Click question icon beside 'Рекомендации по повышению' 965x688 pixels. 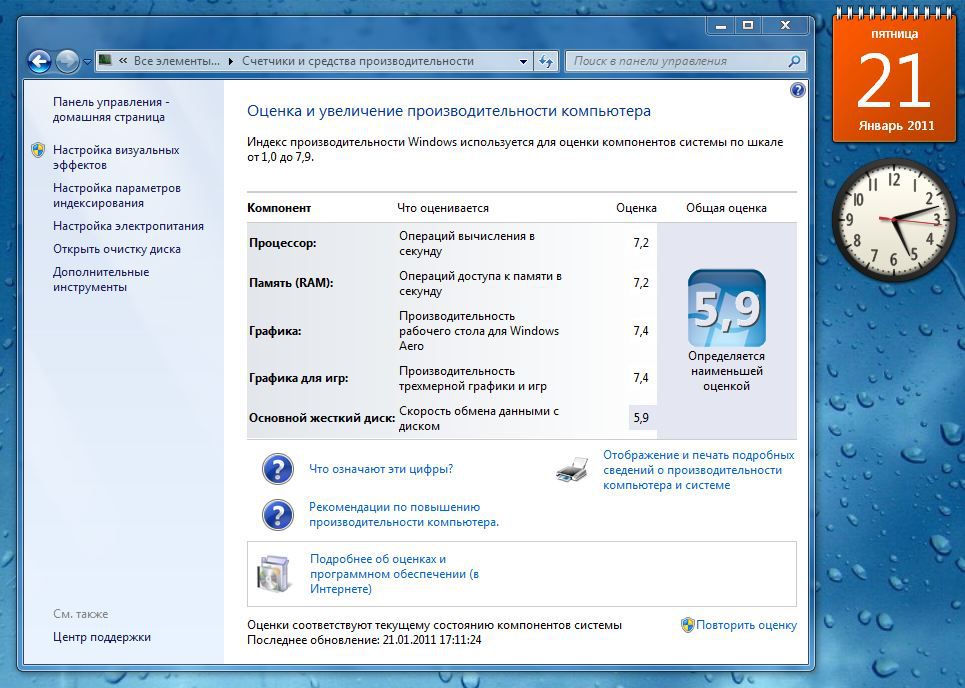click(x=277, y=515)
